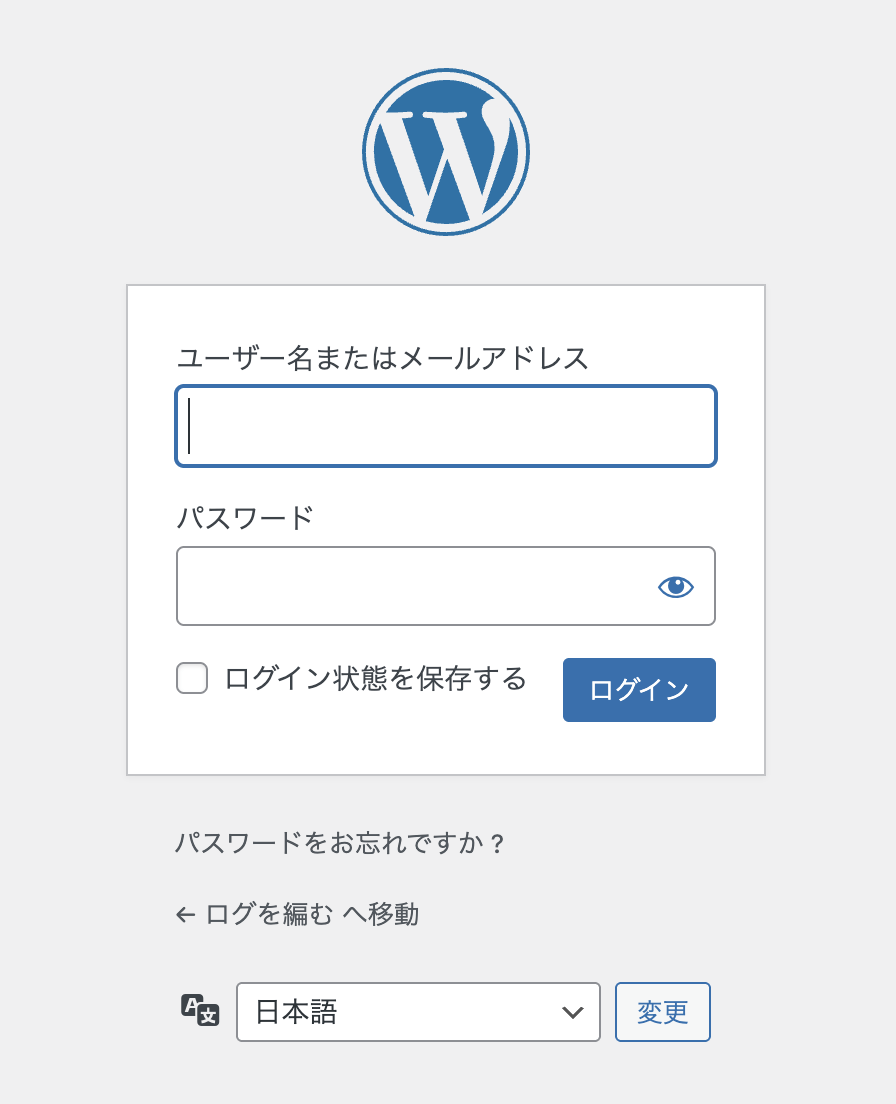Enable the ログイン状態を保存する checkbox

point(192,678)
